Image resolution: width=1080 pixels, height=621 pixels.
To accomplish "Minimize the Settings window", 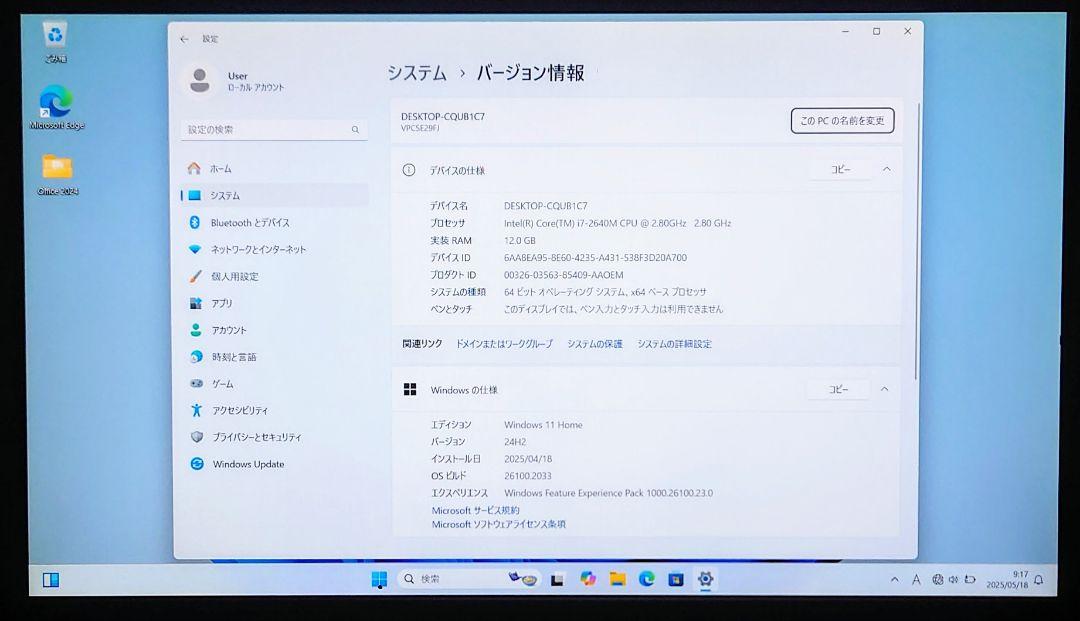I will 846,32.
